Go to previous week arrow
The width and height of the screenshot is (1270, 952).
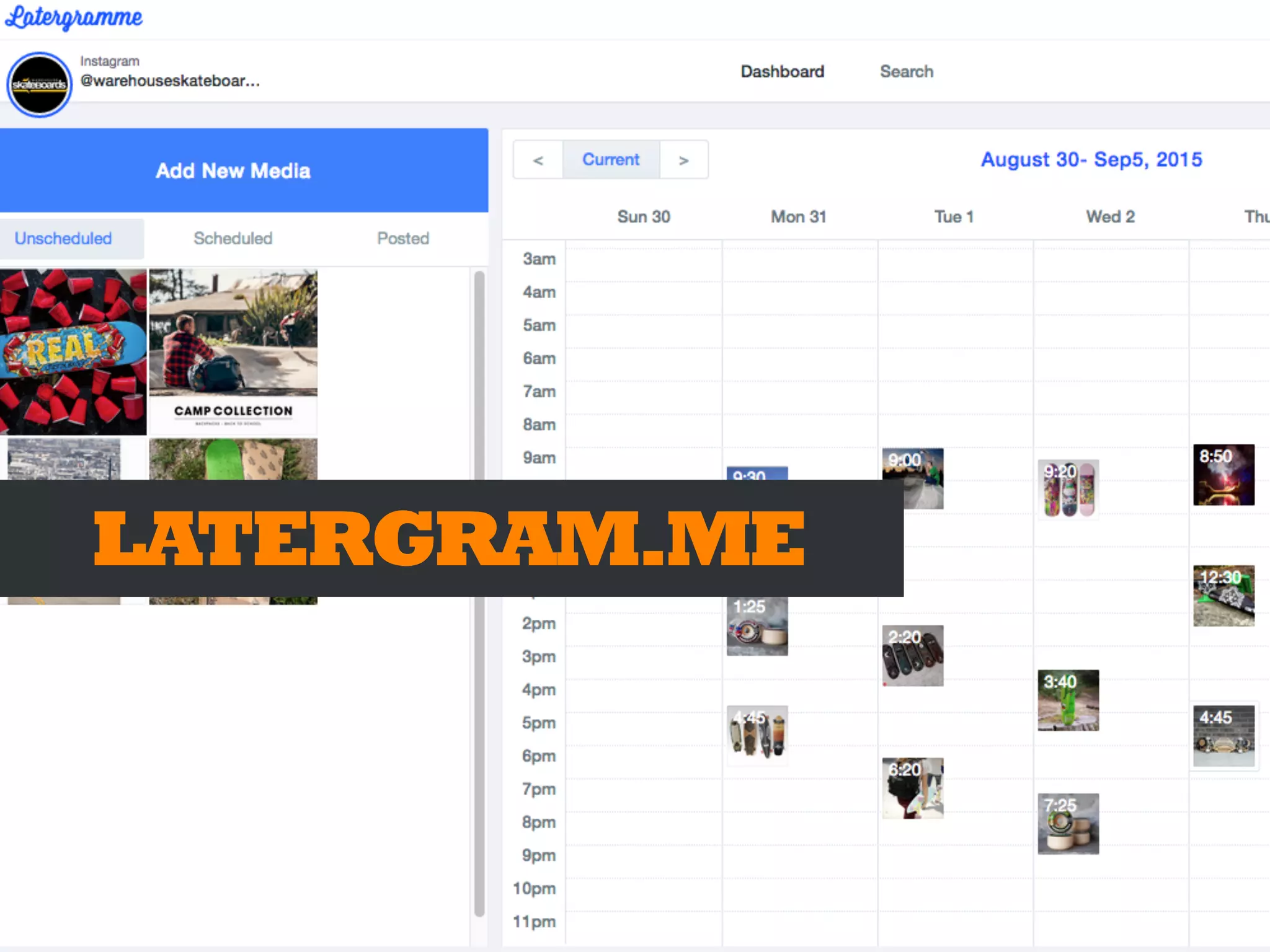coord(538,161)
